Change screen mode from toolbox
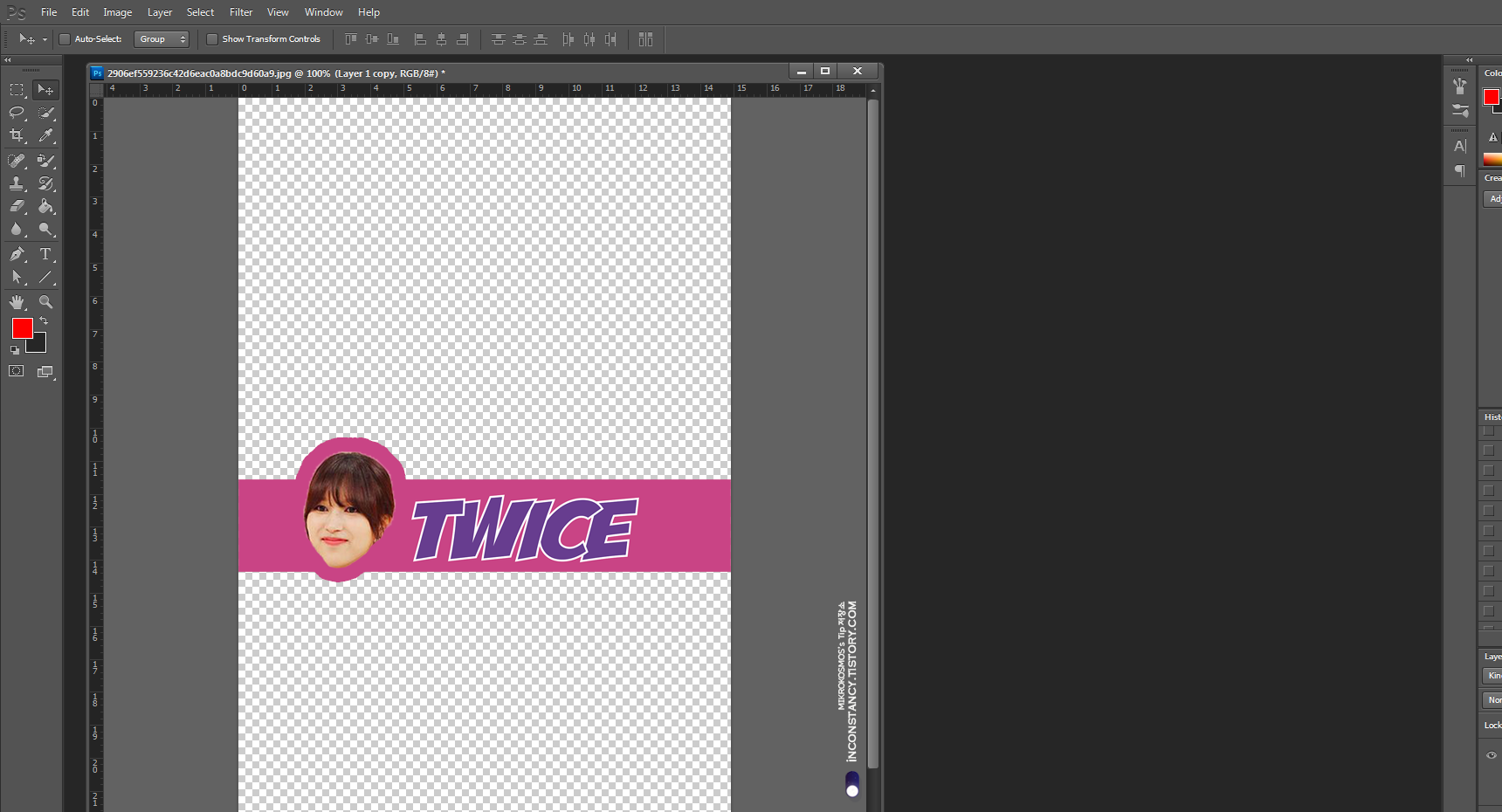Image resolution: width=1502 pixels, height=812 pixels. click(x=46, y=371)
